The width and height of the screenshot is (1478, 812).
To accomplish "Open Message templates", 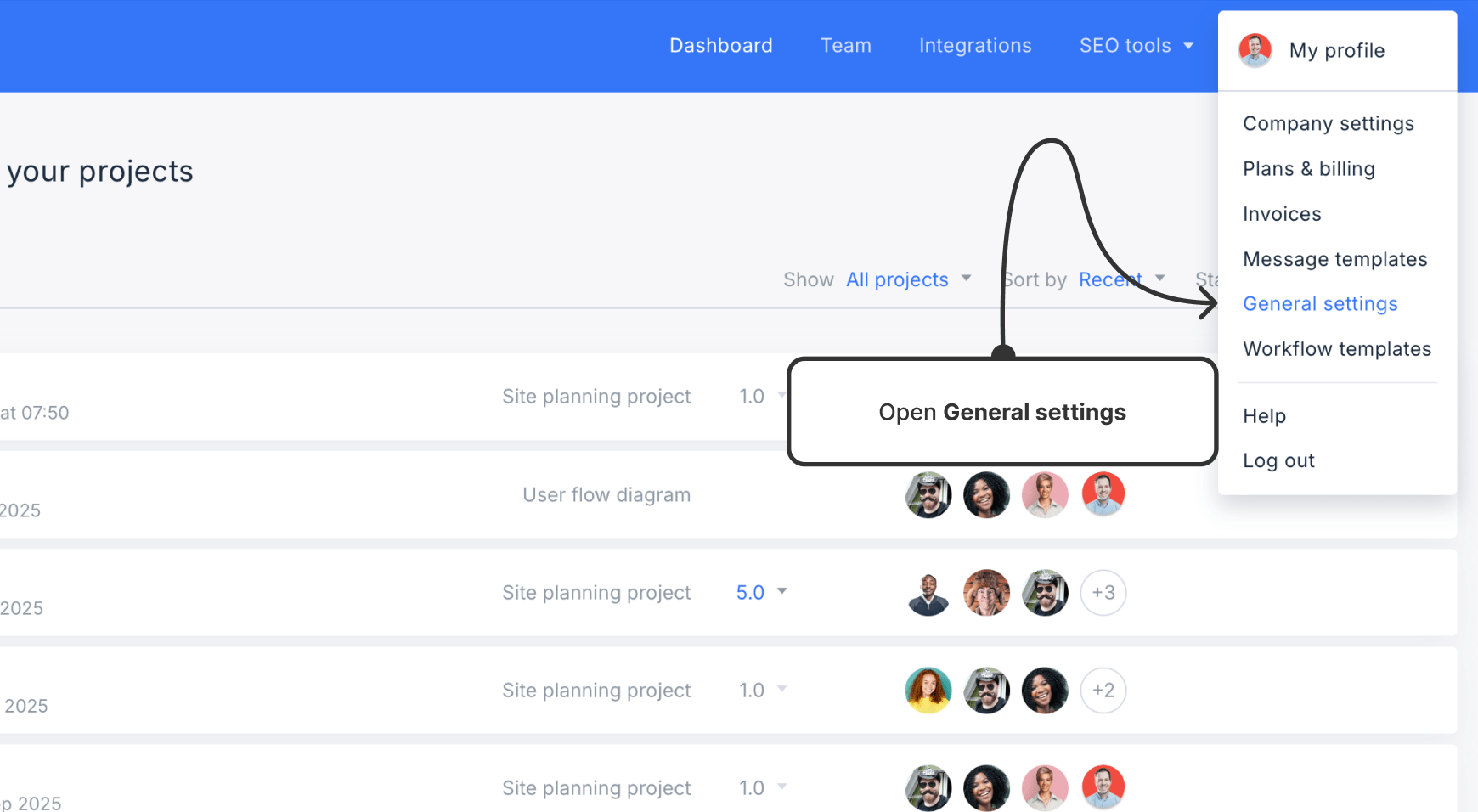I will coord(1335,259).
